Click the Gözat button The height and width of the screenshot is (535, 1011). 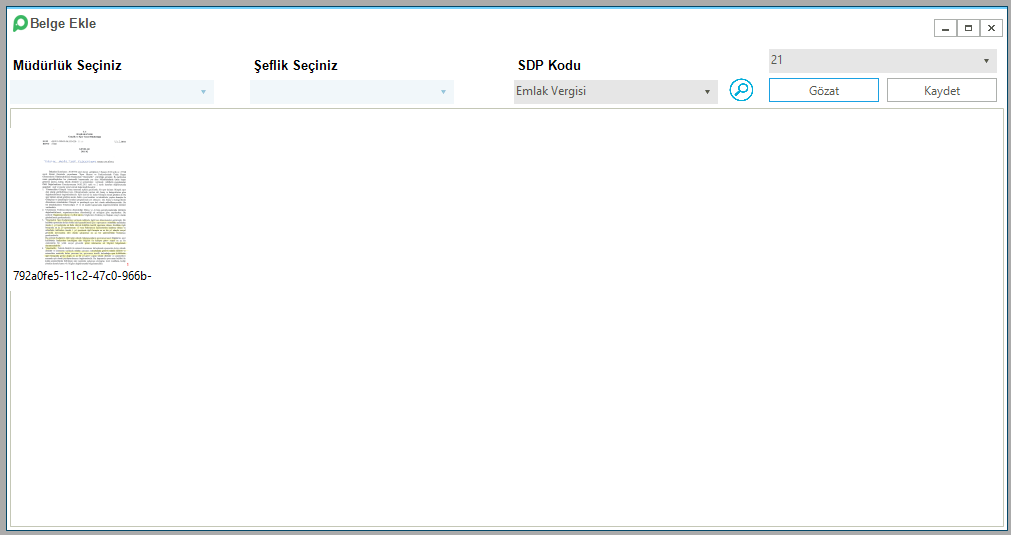coord(824,90)
